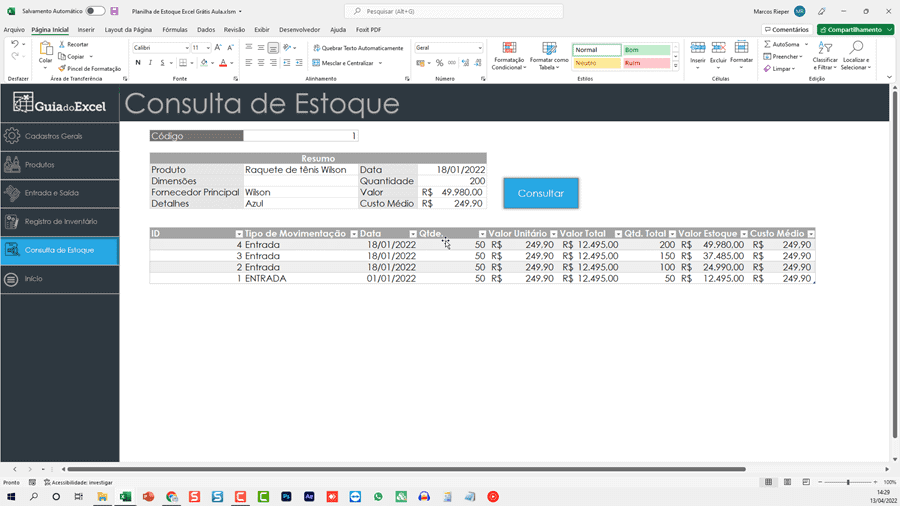Open the Layout da Página tab

click(128, 29)
